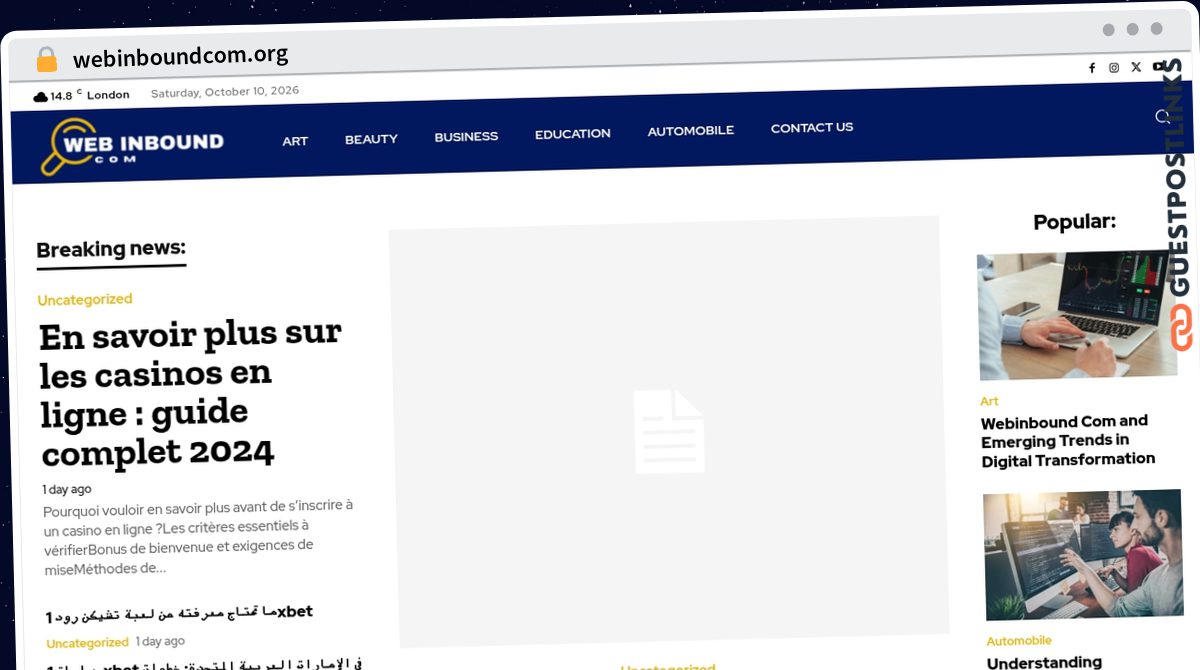
Task: Open the trading laptop thumbnail in Popular
Action: click(x=1078, y=314)
